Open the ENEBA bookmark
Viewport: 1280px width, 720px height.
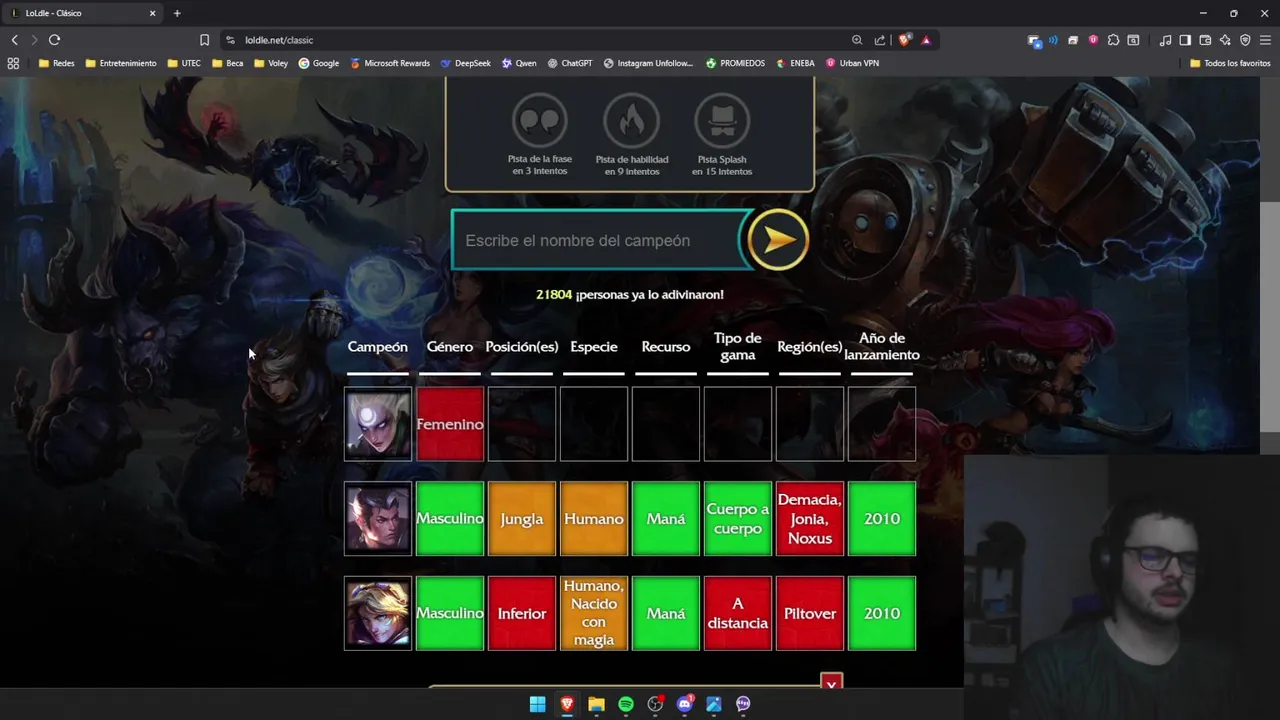tap(795, 63)
